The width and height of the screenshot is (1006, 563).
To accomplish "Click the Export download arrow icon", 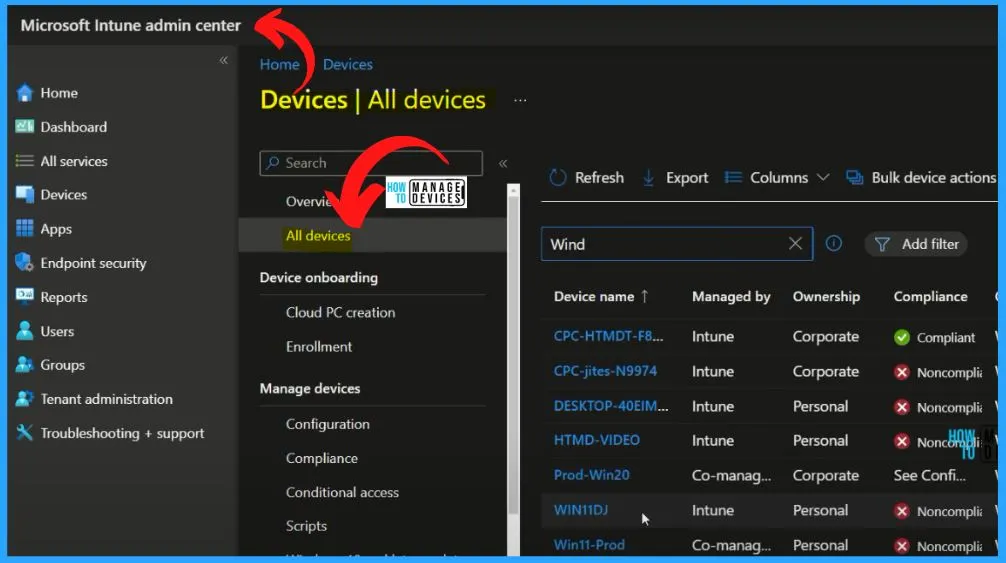I will [x=649, y=178].
